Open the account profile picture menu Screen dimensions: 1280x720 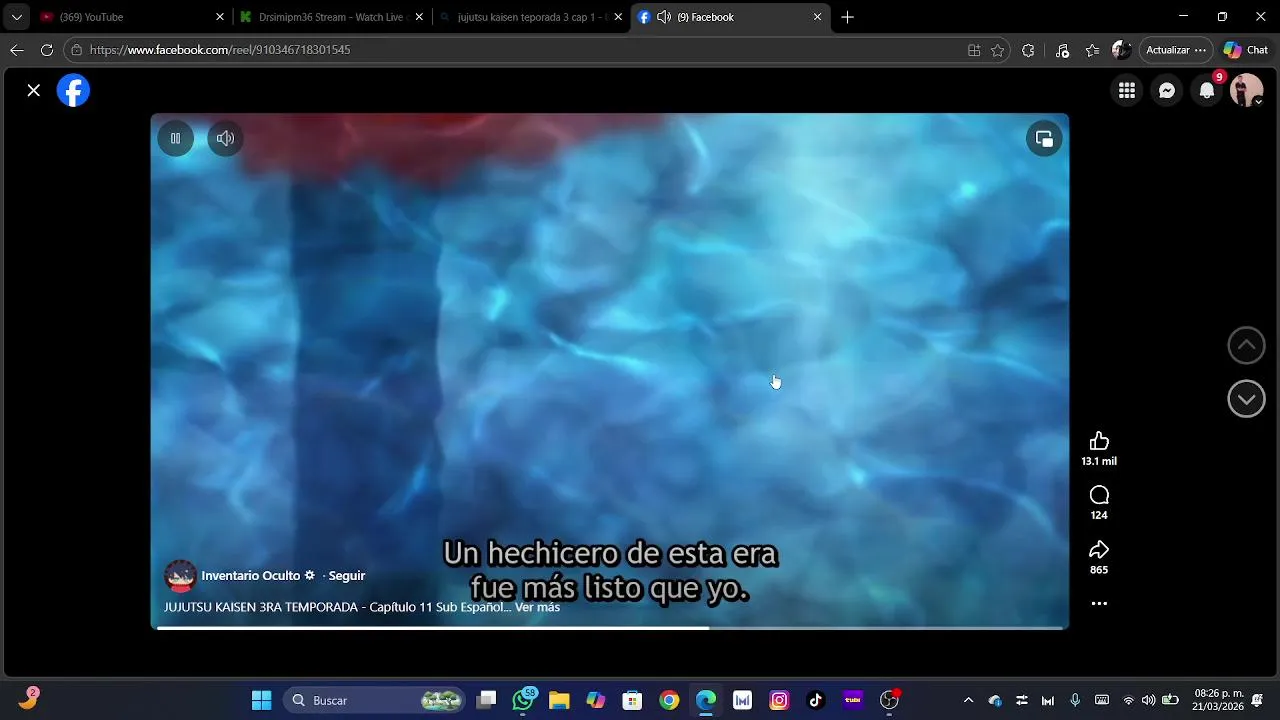[x=1246, y=90]
